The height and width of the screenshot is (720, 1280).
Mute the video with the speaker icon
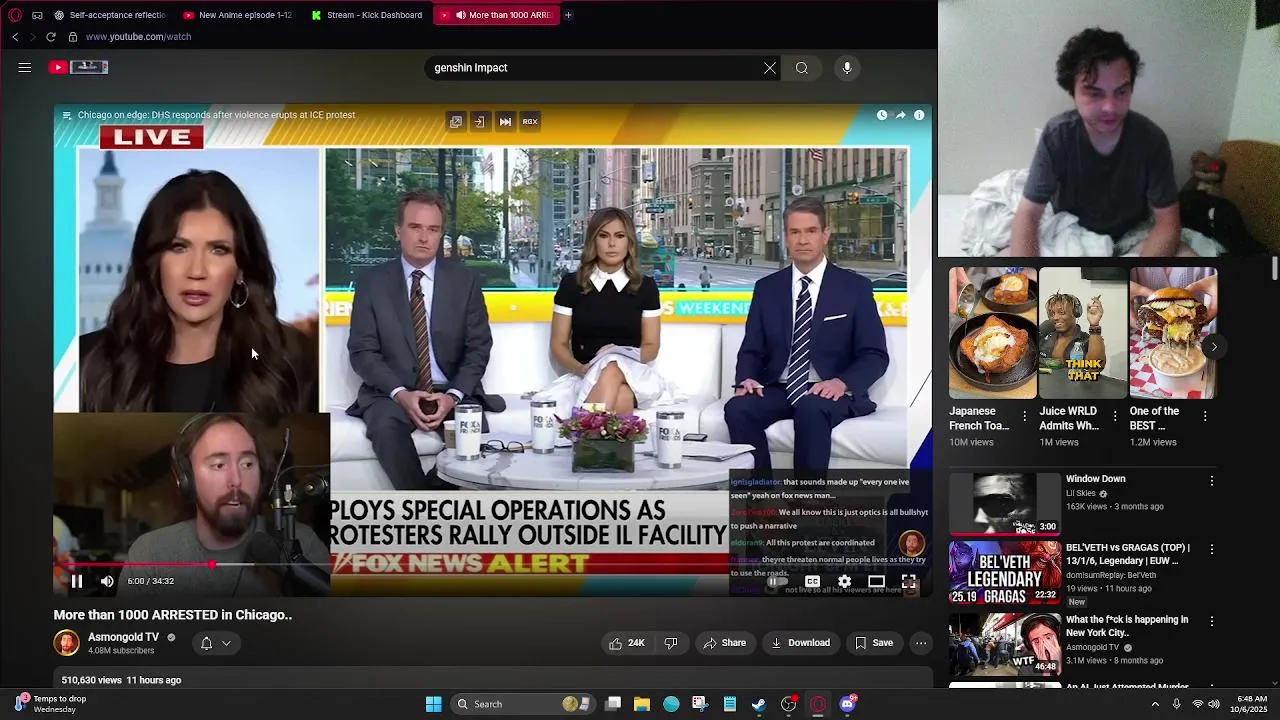(x=107, y=581)
